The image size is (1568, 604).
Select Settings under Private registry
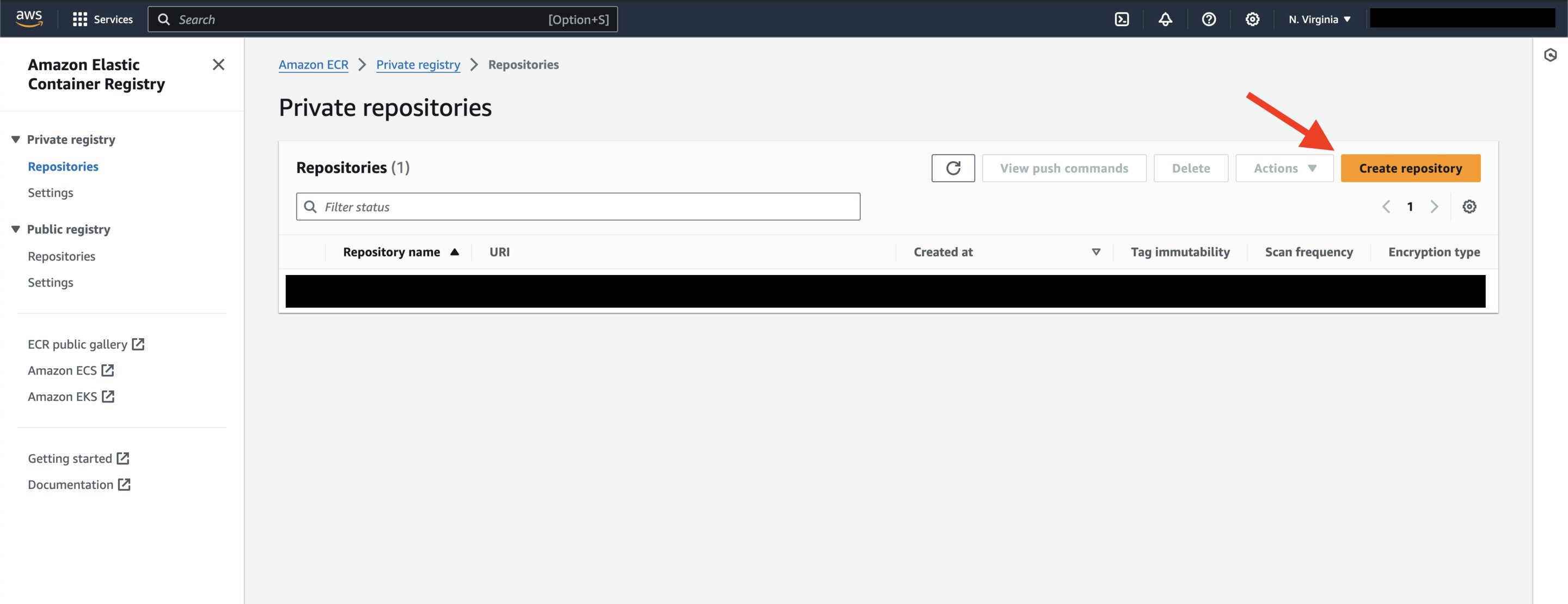[50, 192]
